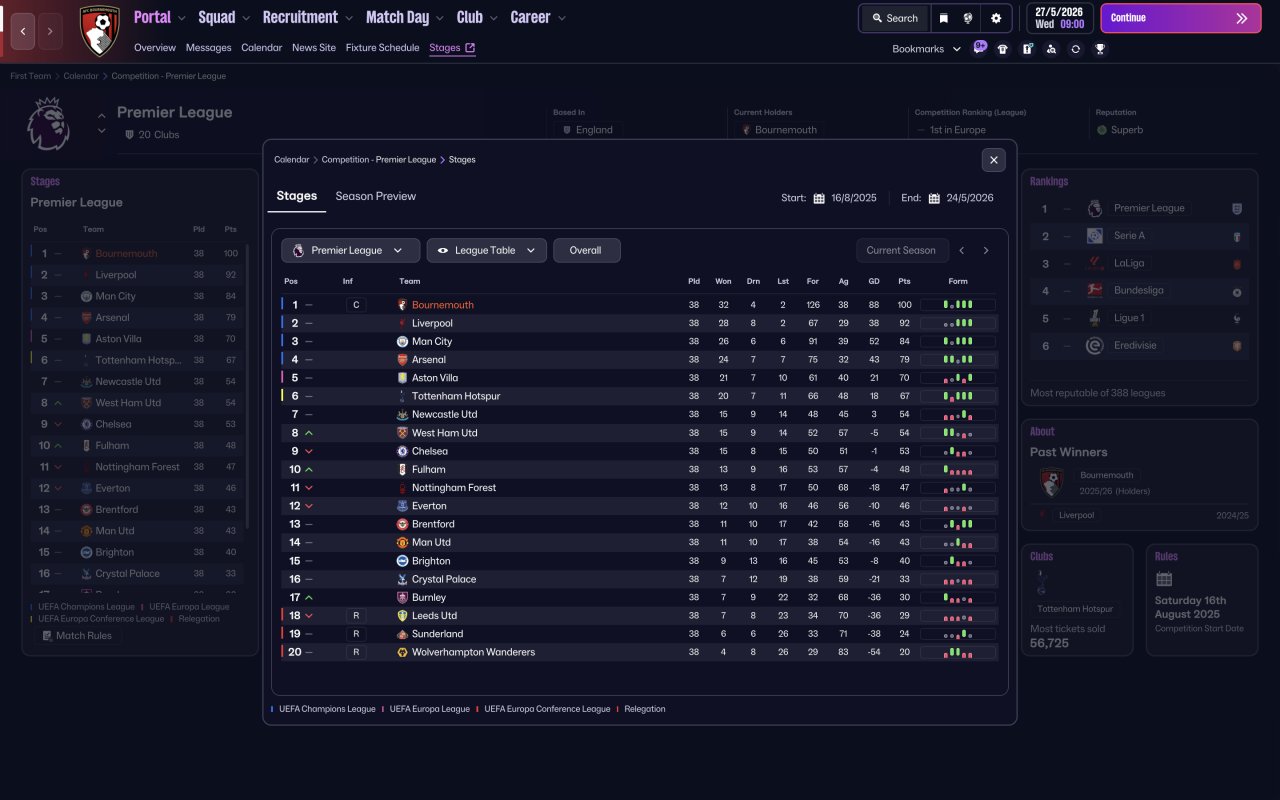The width and height of the screenshot is (1280, 800).
Task: Open the globe icon in the top bar
Action: tap(969, 18)
